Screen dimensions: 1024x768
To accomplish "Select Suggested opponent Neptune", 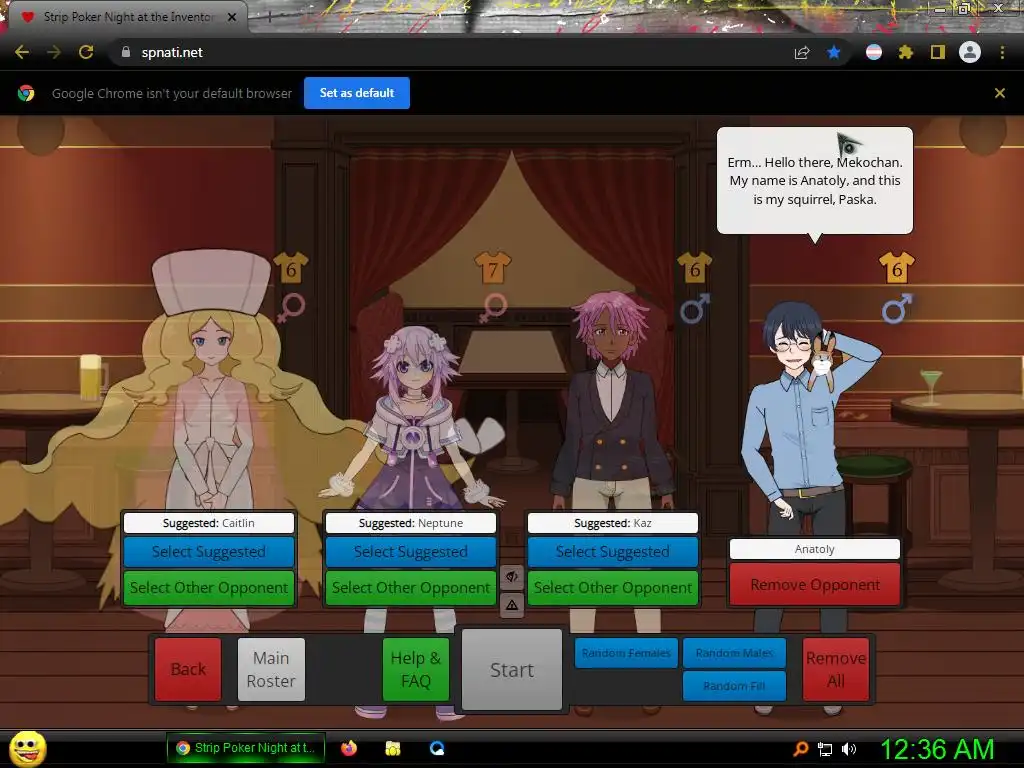I will (411, 552).
